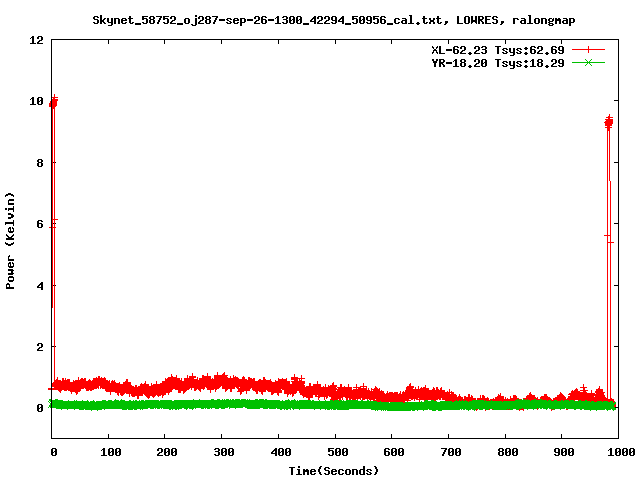The image size is (640, 480).
Task: Click the x-axis tick label 200
Action: (167, 452)
